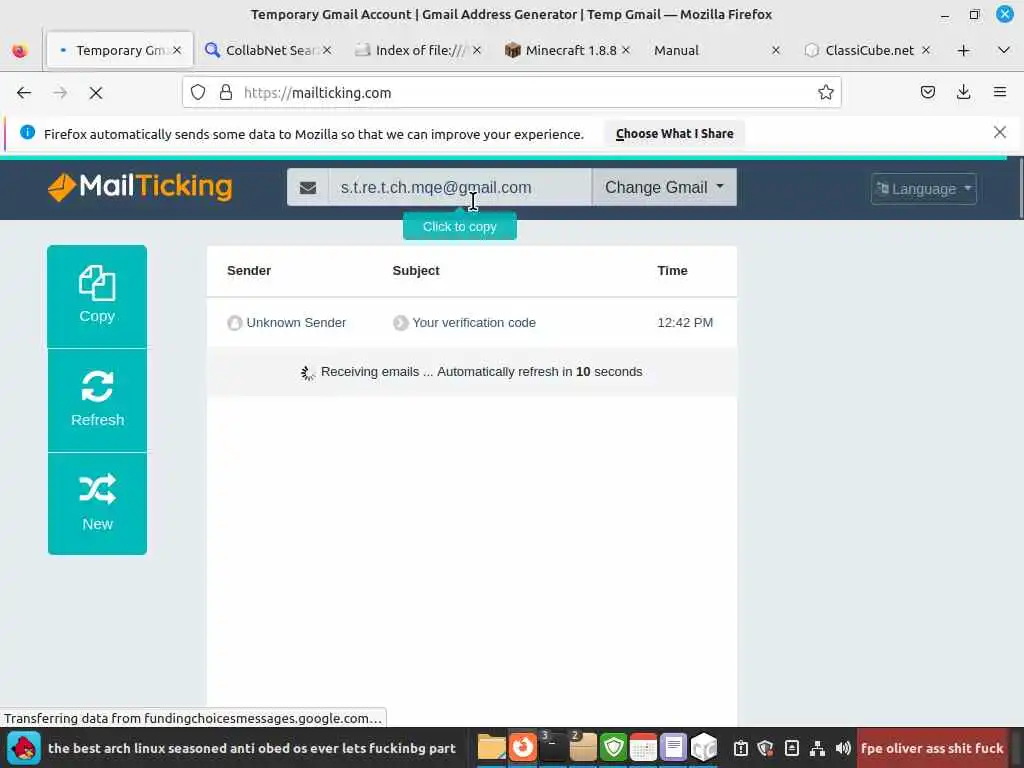The height and width of the screenshot is (768, 1024).
Task: Close the ClassiCube.net tab
Action: (x=925, y=50)
